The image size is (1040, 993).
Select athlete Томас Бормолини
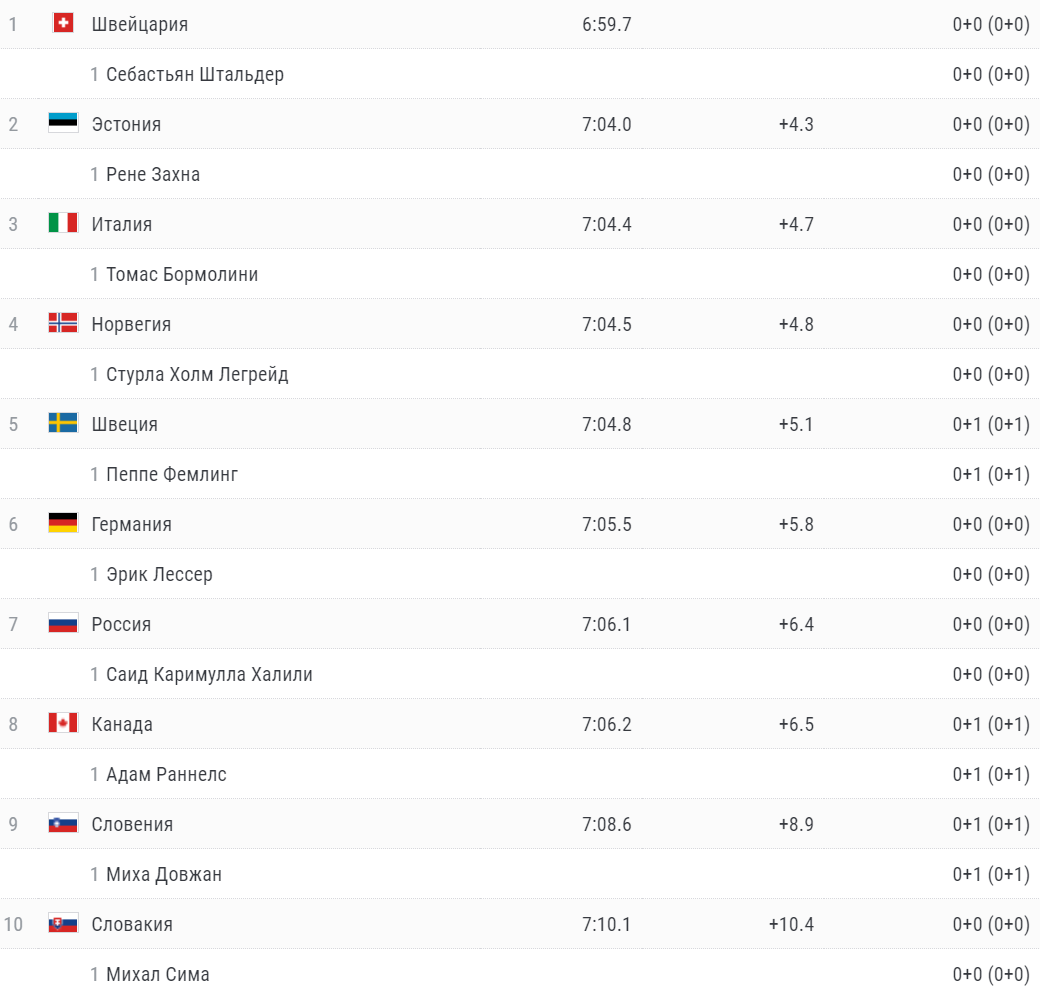click(182, 274)
